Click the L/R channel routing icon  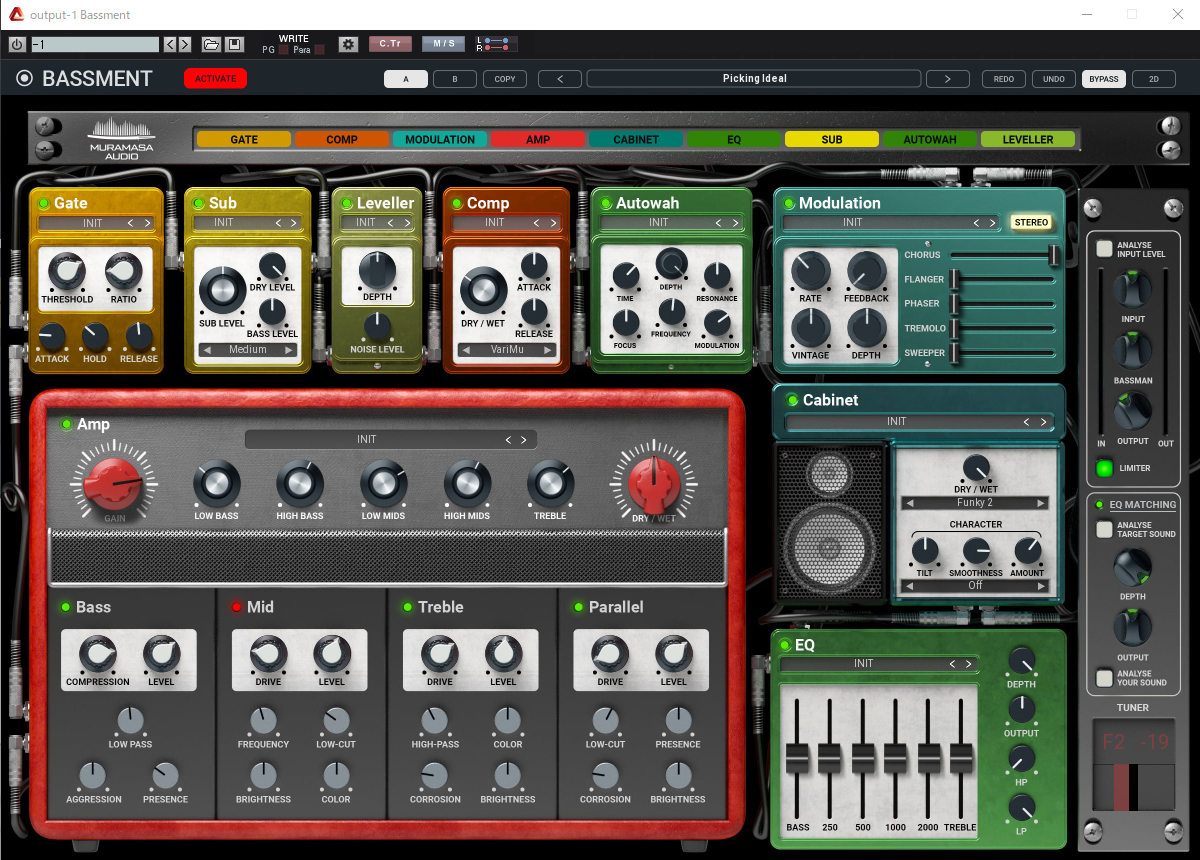[495, 45]
